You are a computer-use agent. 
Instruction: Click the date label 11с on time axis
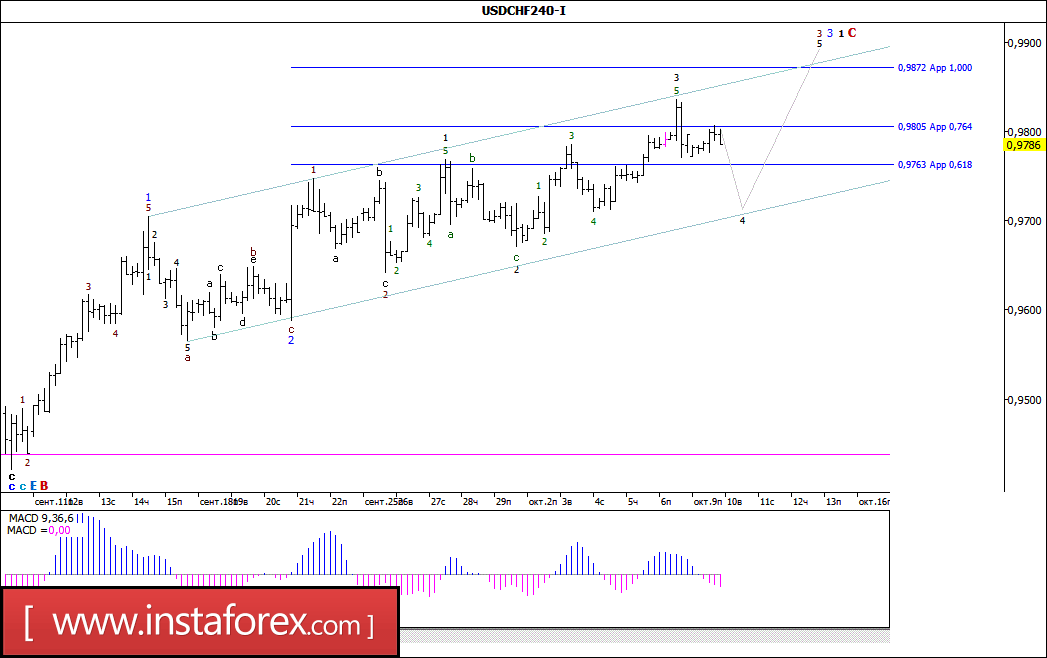pos(767,502)
